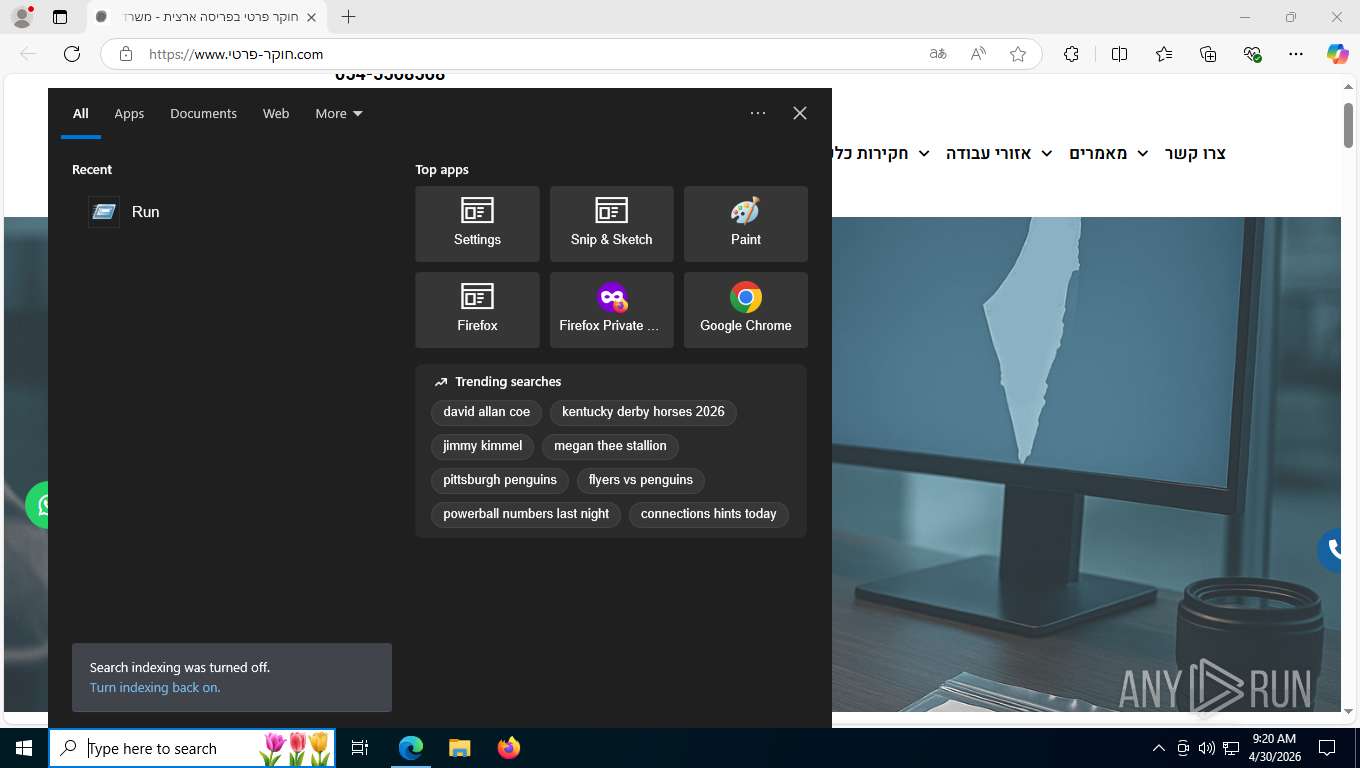1360x768 pixels.
Task: Toggle Edge split screen icon
Action: tap(1119, 54)
